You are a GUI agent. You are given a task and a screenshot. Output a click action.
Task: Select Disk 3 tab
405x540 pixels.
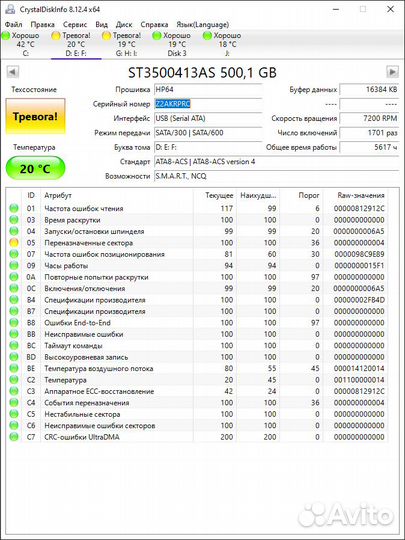tap(177, 44)
